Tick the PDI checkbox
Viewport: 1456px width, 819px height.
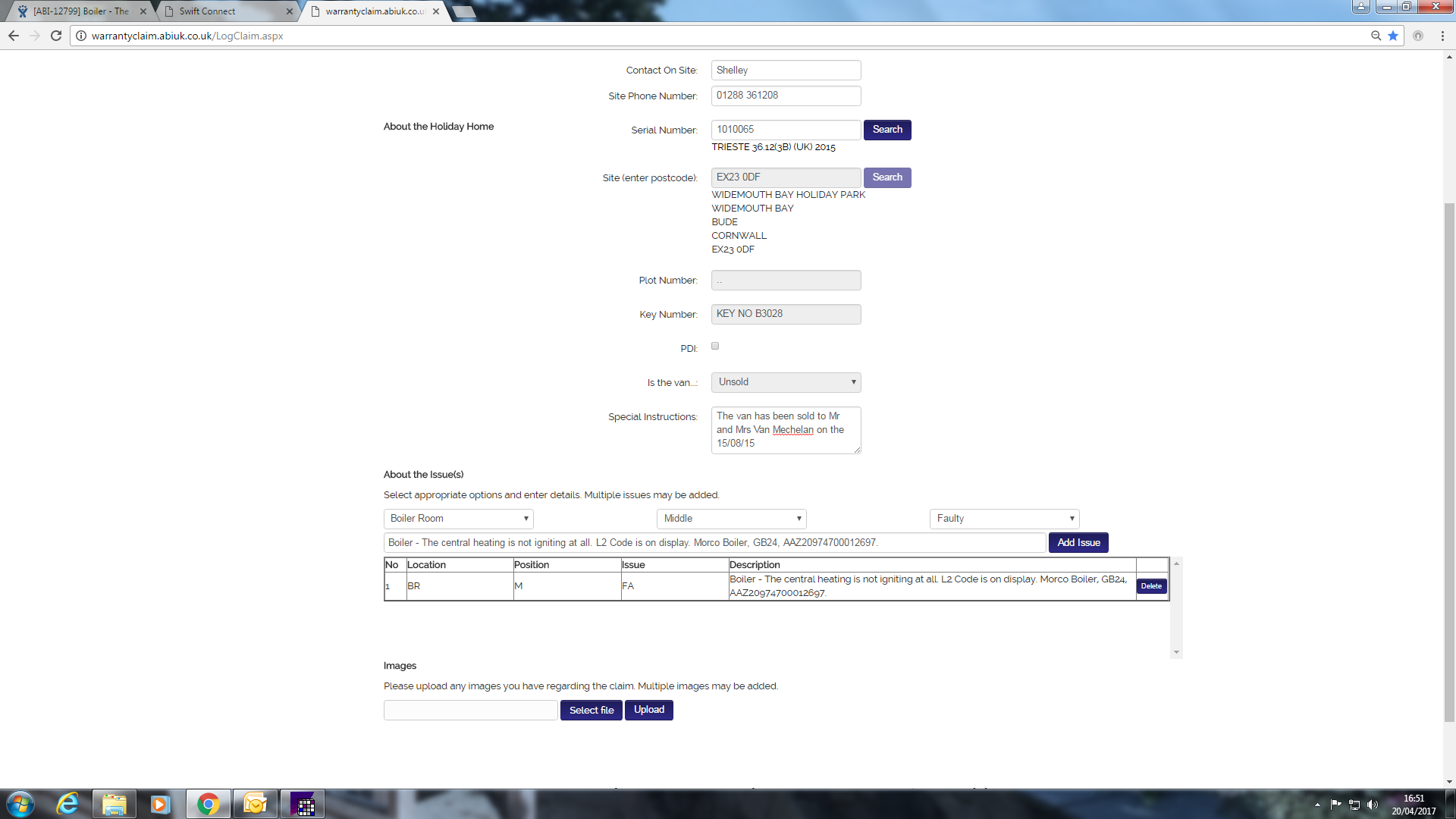[715, 346]
